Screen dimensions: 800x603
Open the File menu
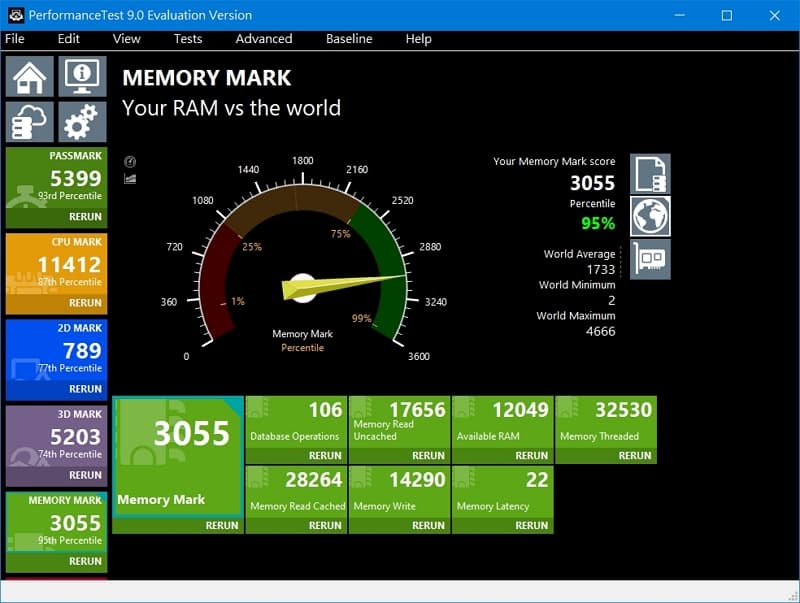pyautogui.click(x=15, y=39)
